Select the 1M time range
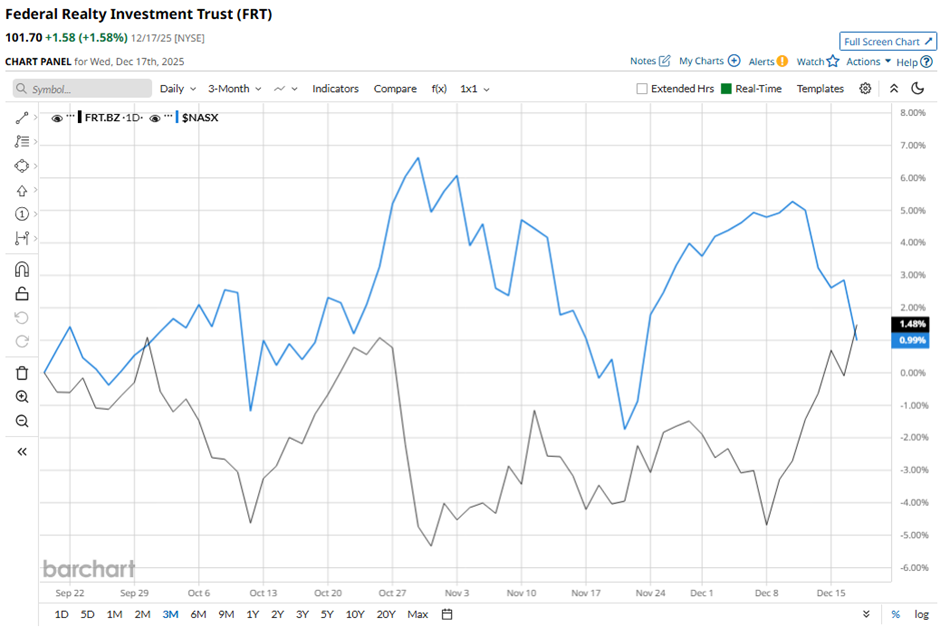The image size is (940, 627). [114, 614]
